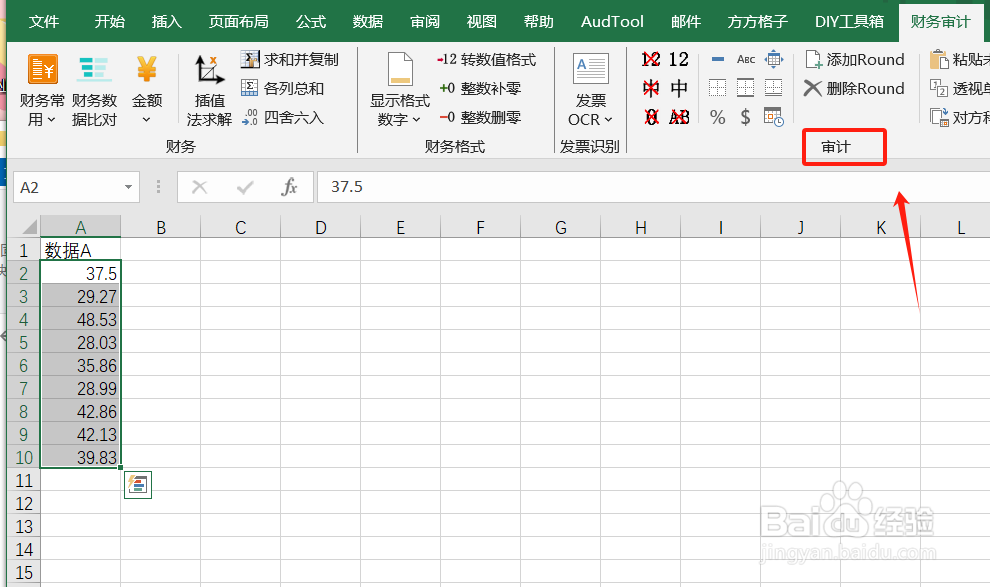990x587 pixels.
Task: Click the 添加Round button
Action: pos(855,59)
